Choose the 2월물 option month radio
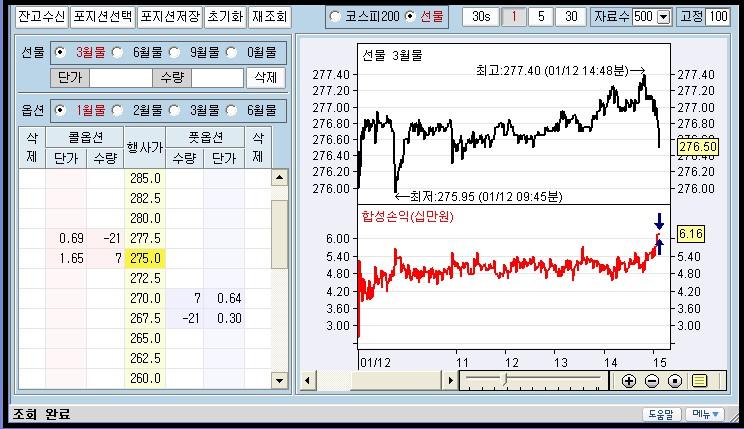The height and width of the screenshot is (429, 744). [118, 110]
